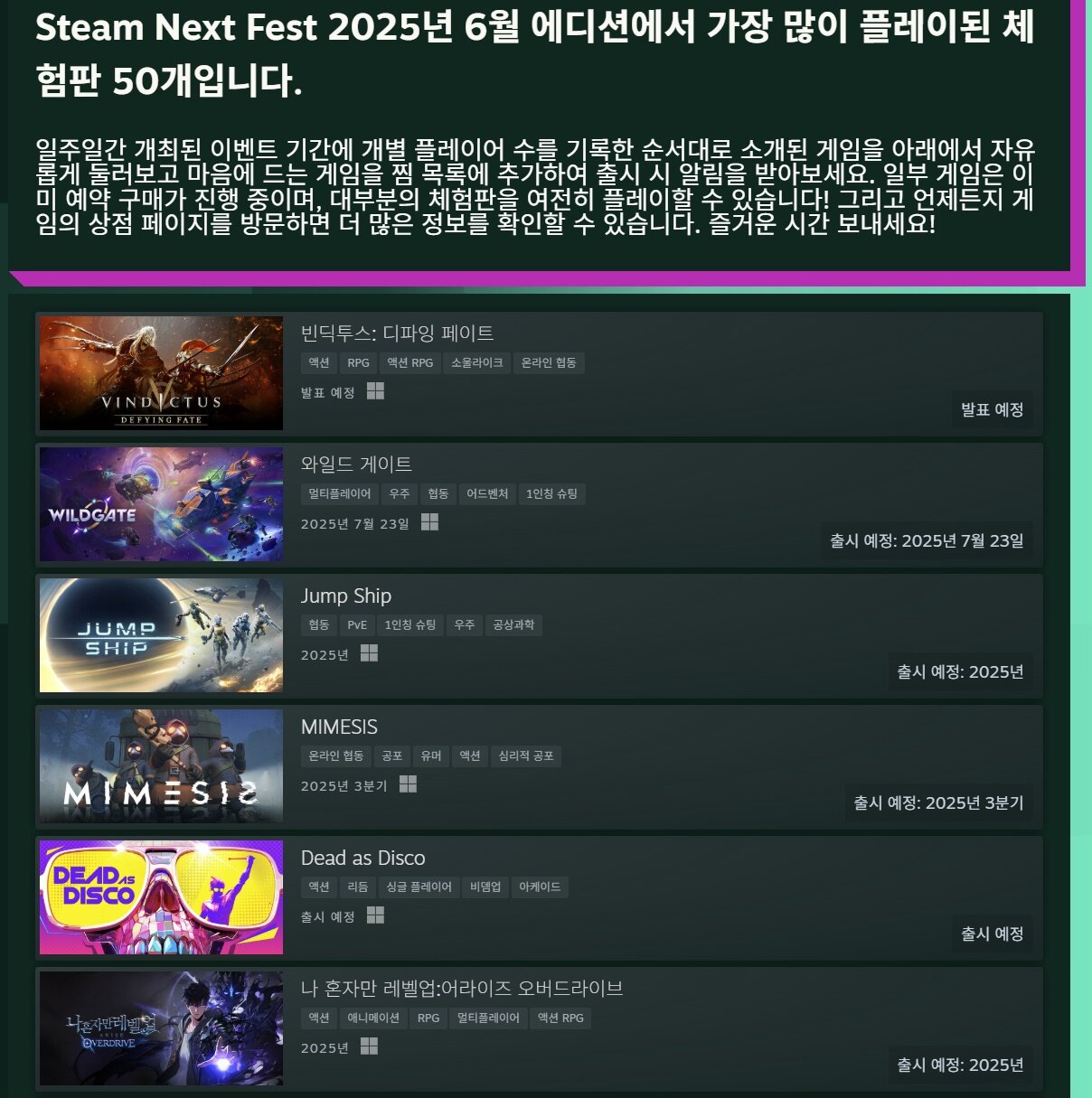
Task: Select the 소울라이크 tag on 빈딕투스
Action: tap(476, 363)
